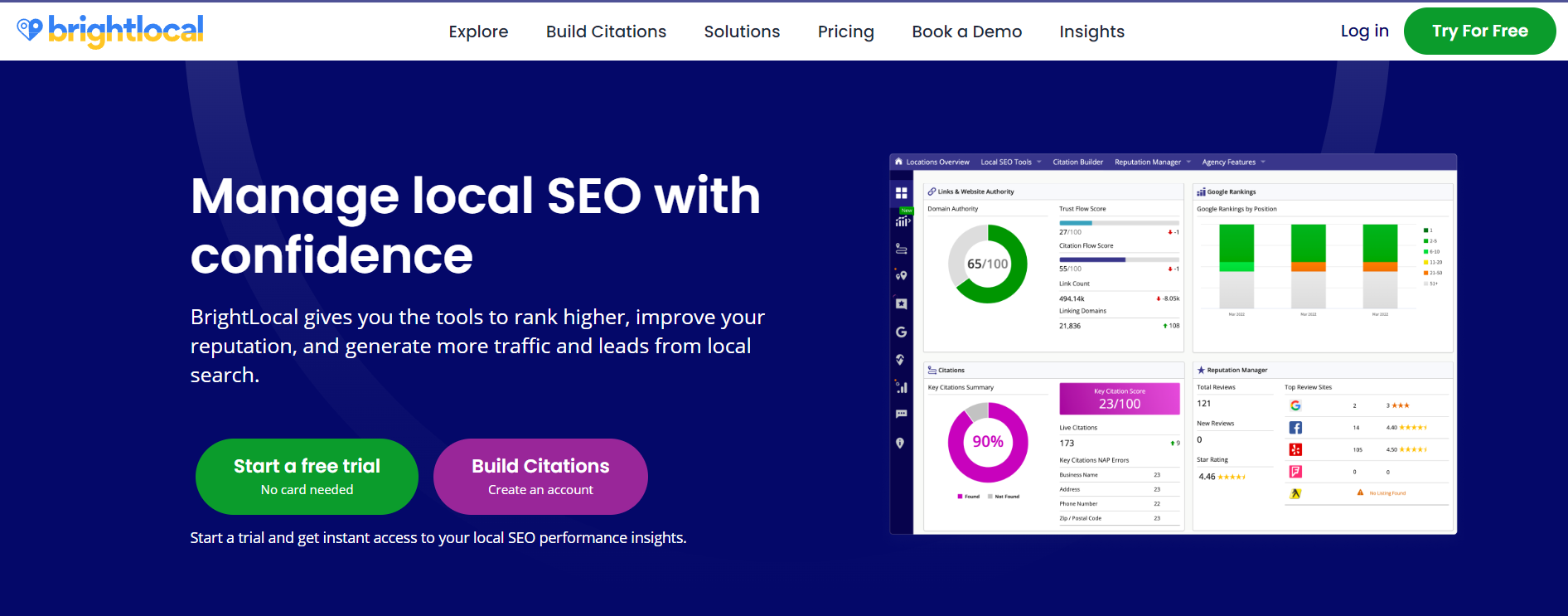Click the home icon beside Locations Overview
1568x616 pixels.
click(x=898, y=162)
